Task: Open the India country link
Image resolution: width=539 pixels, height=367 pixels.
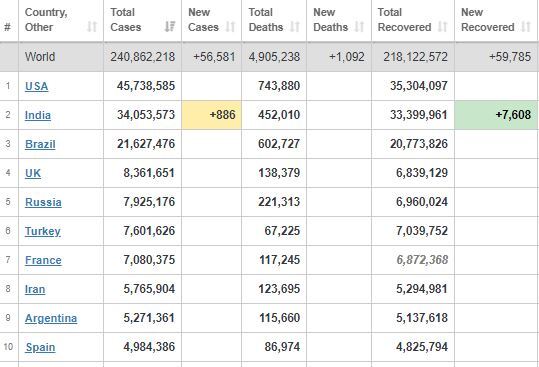Action: 38,115
